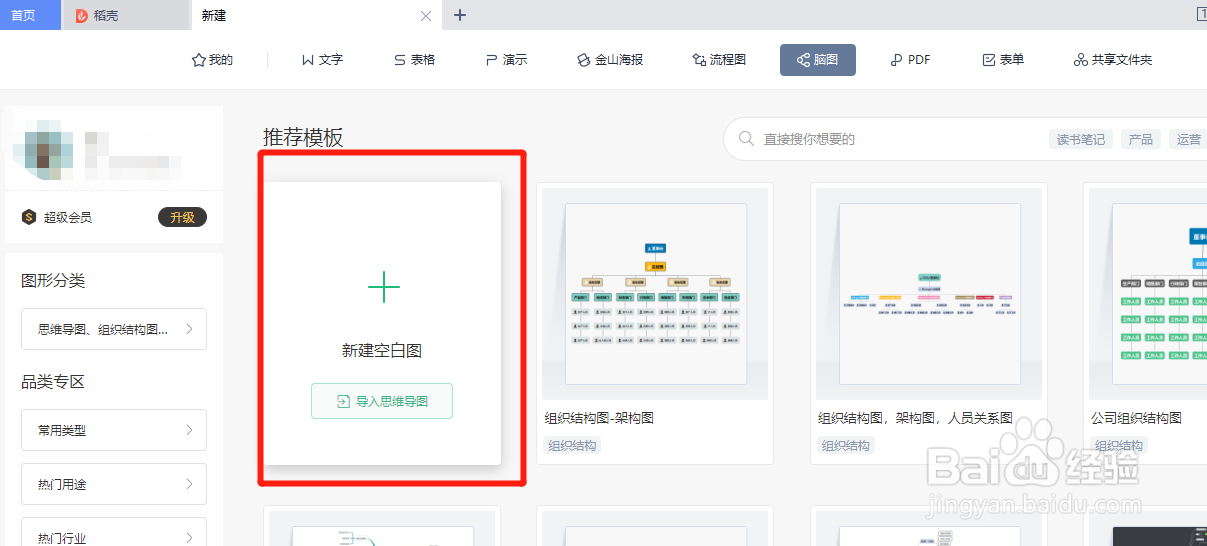
Task: Click the search magnifier icon
Action: tap(746, 139)
